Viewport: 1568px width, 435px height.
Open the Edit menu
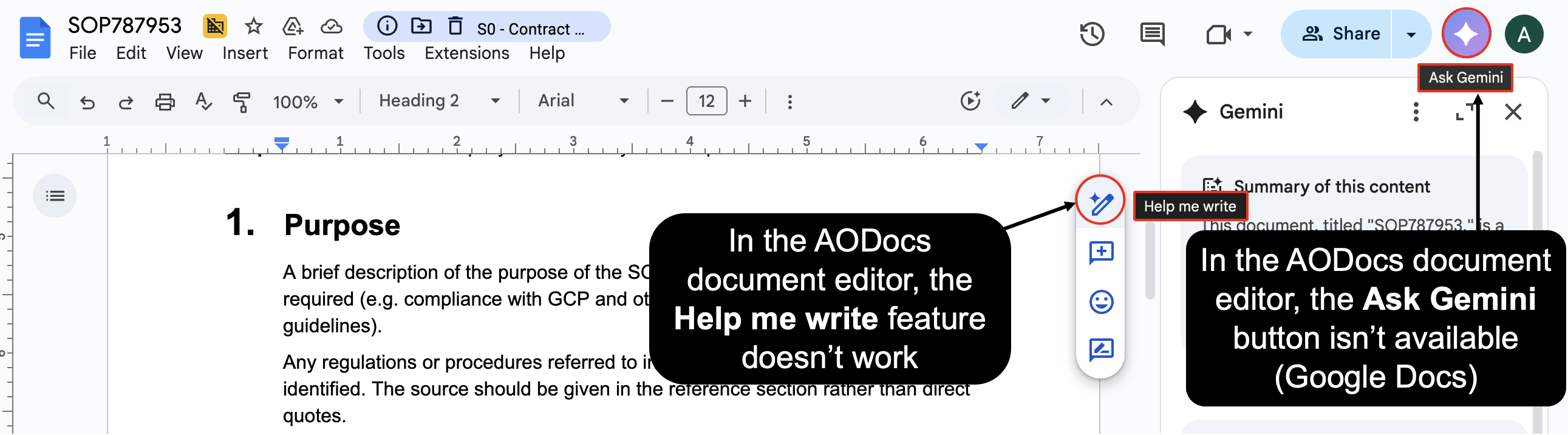point(131,53)
